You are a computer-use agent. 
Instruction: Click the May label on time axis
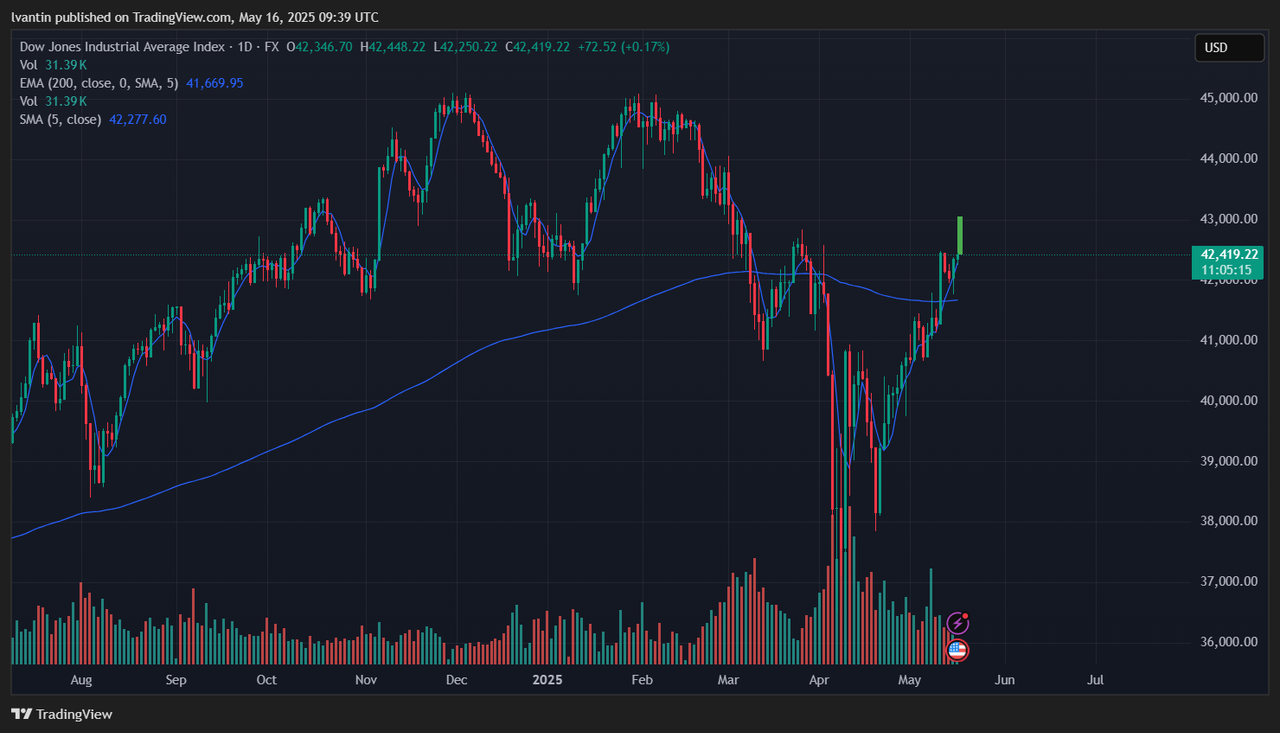(x=910, y=680)
